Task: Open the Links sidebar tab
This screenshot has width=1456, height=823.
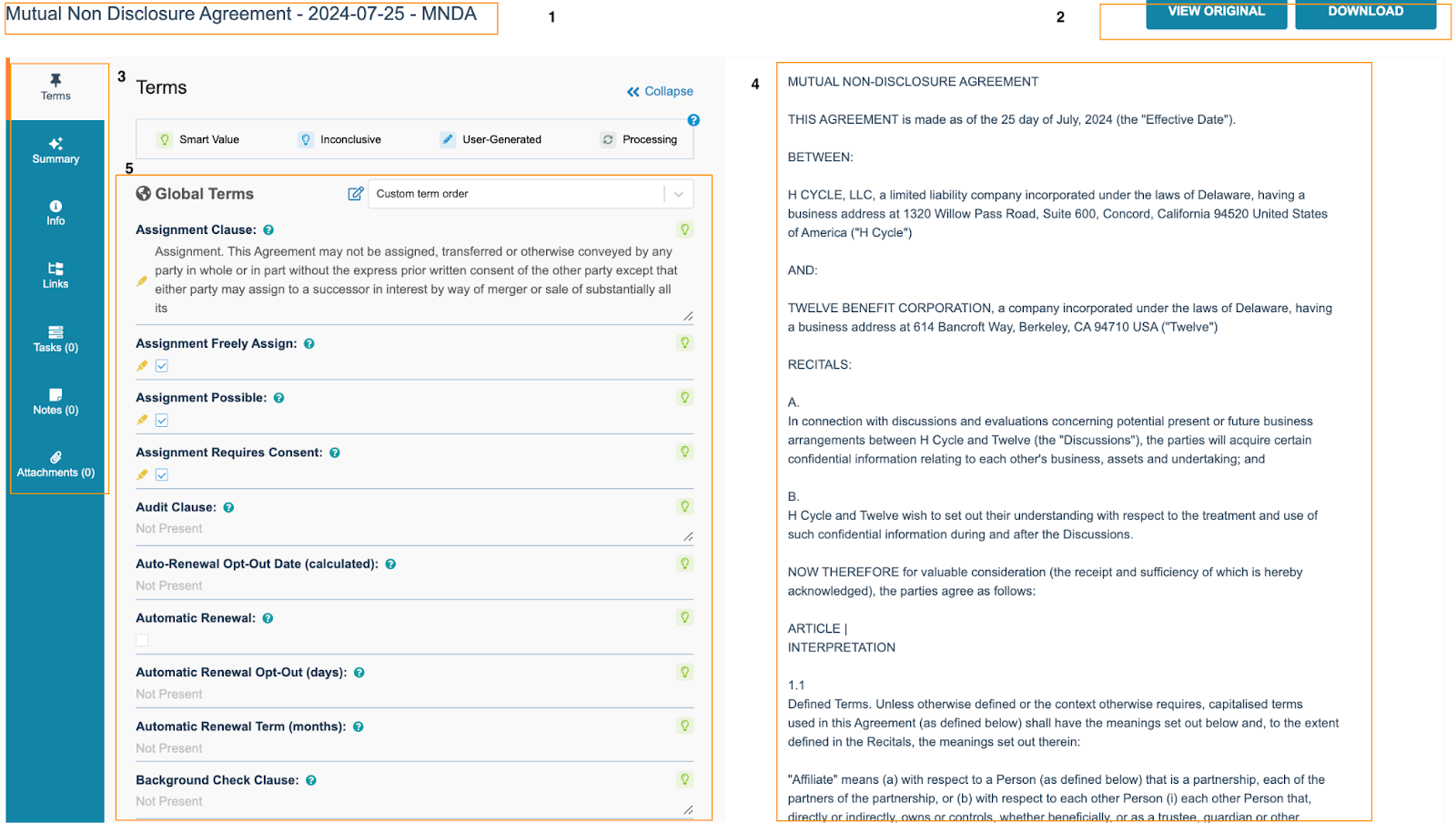Action: (56, 276)
